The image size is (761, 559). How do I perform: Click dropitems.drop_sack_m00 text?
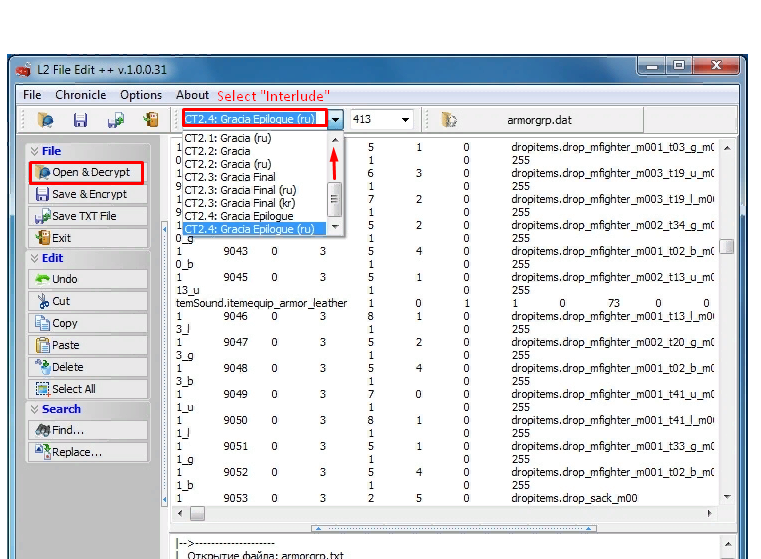(574, 498)
